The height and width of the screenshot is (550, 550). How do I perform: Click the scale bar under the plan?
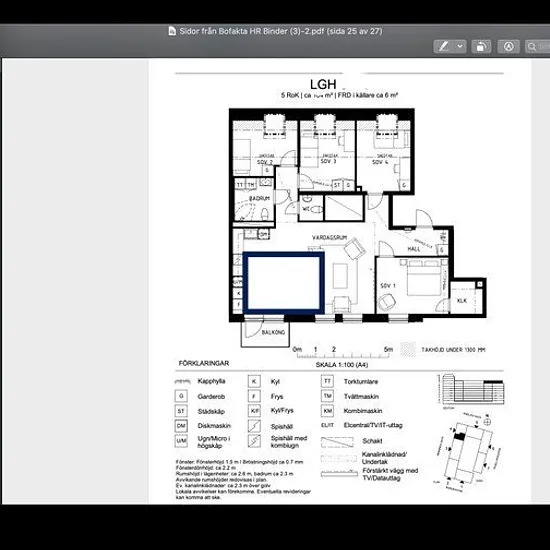pyautogui.click(x=343, y=353)
